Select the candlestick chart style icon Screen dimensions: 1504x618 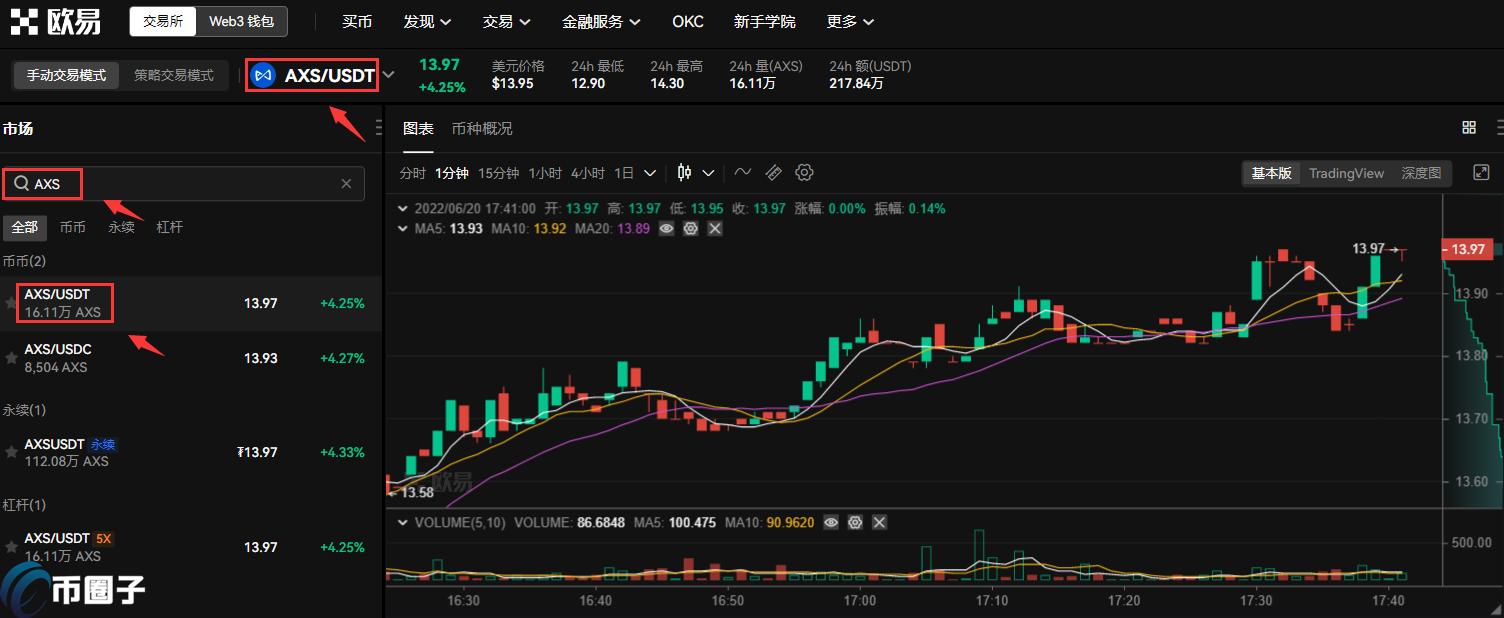pyautogui.click(x=684, y=173)
